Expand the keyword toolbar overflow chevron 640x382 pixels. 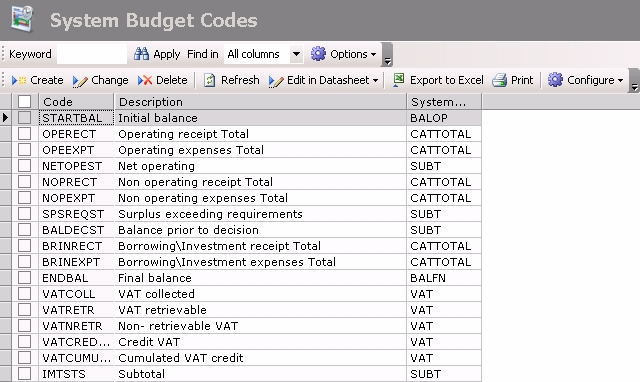[387, 55]
